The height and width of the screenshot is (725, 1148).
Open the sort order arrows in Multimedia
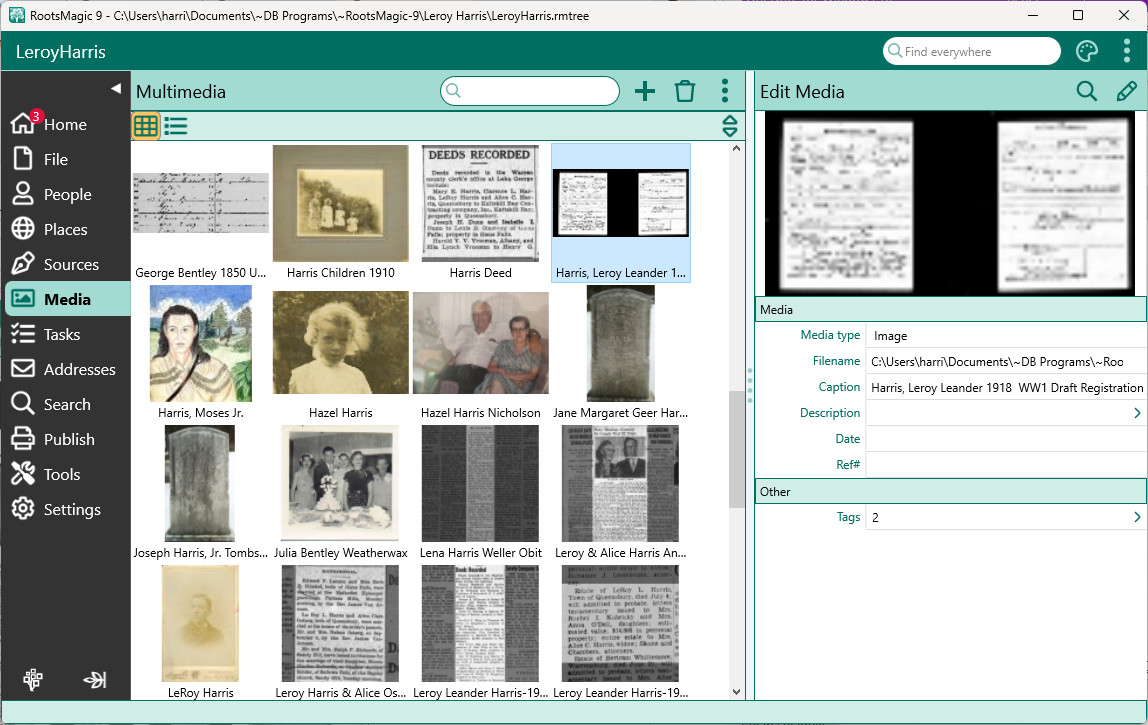click(x=730, y=126)
